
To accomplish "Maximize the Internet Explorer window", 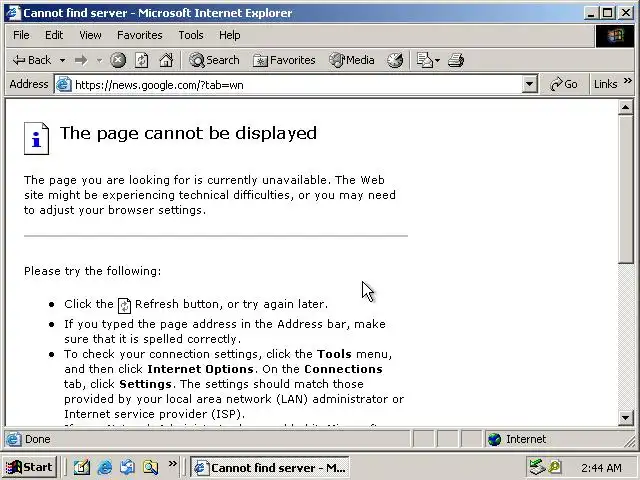I will click(607, 13).
